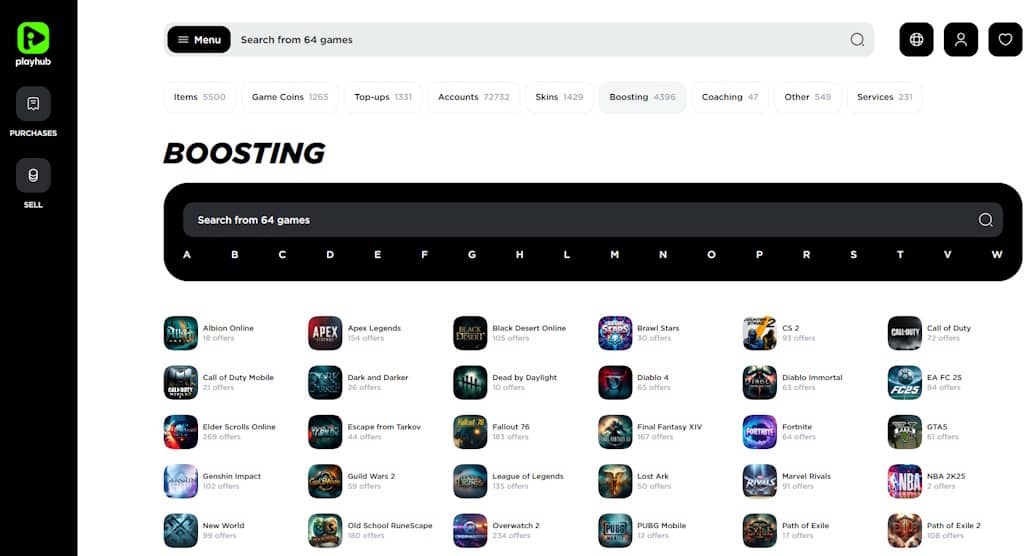Filter games by letter B
The image size is (1024, 556).
[x=234, y=255]
